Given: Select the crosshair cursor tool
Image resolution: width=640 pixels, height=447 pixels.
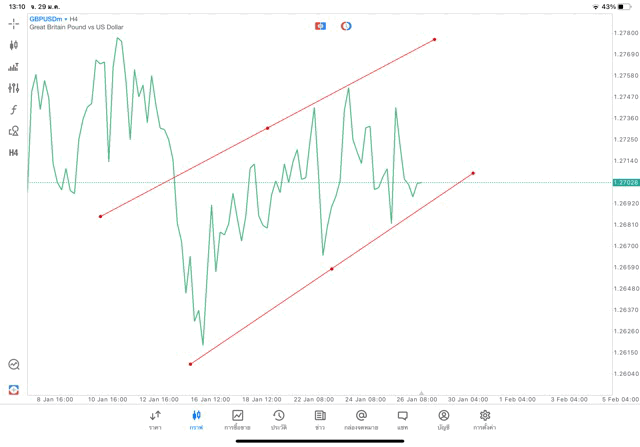Looking at the screenshot, I should coord(14,24).
